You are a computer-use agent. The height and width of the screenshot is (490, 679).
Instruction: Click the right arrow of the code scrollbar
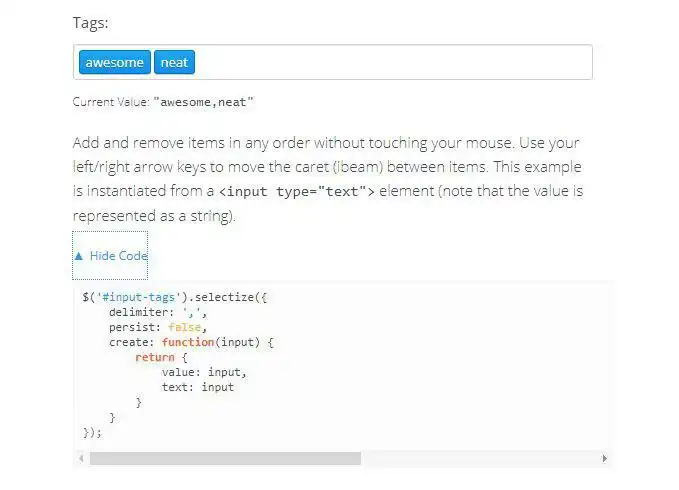coord(605,458)
